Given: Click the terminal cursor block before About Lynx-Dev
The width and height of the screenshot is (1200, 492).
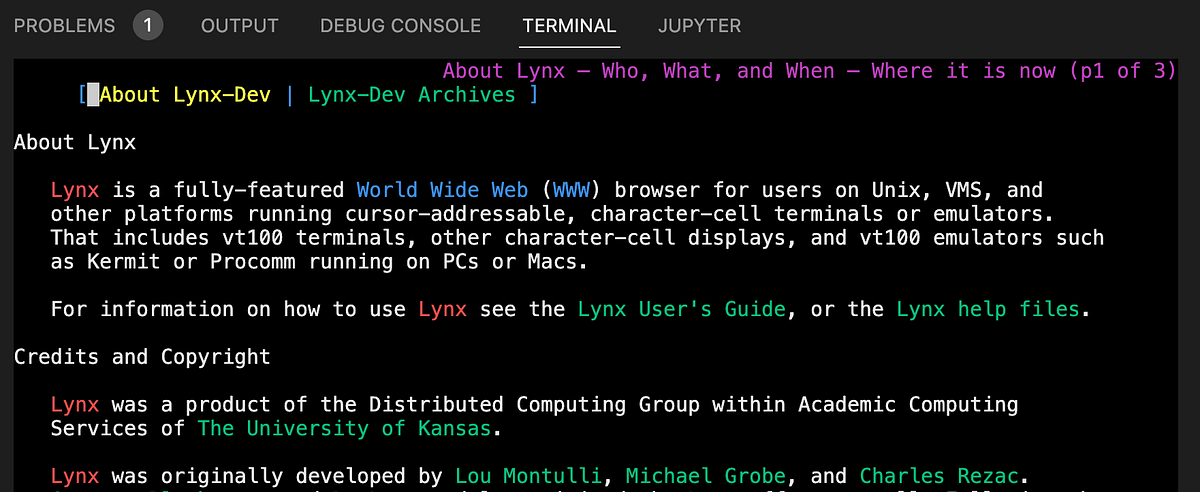Looking at the screenshot, I should (x=93, y=95).
